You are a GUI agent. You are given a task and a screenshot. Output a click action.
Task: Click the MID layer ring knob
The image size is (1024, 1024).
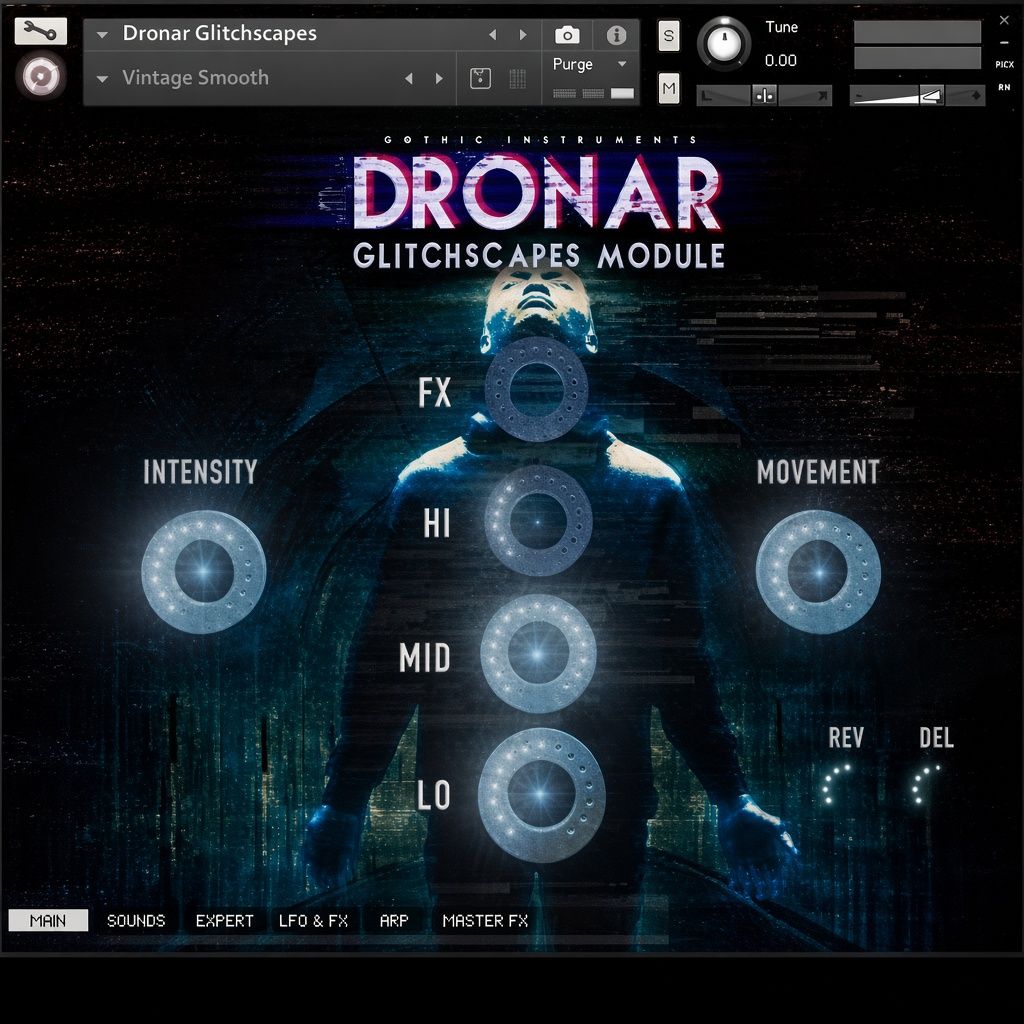538,653
